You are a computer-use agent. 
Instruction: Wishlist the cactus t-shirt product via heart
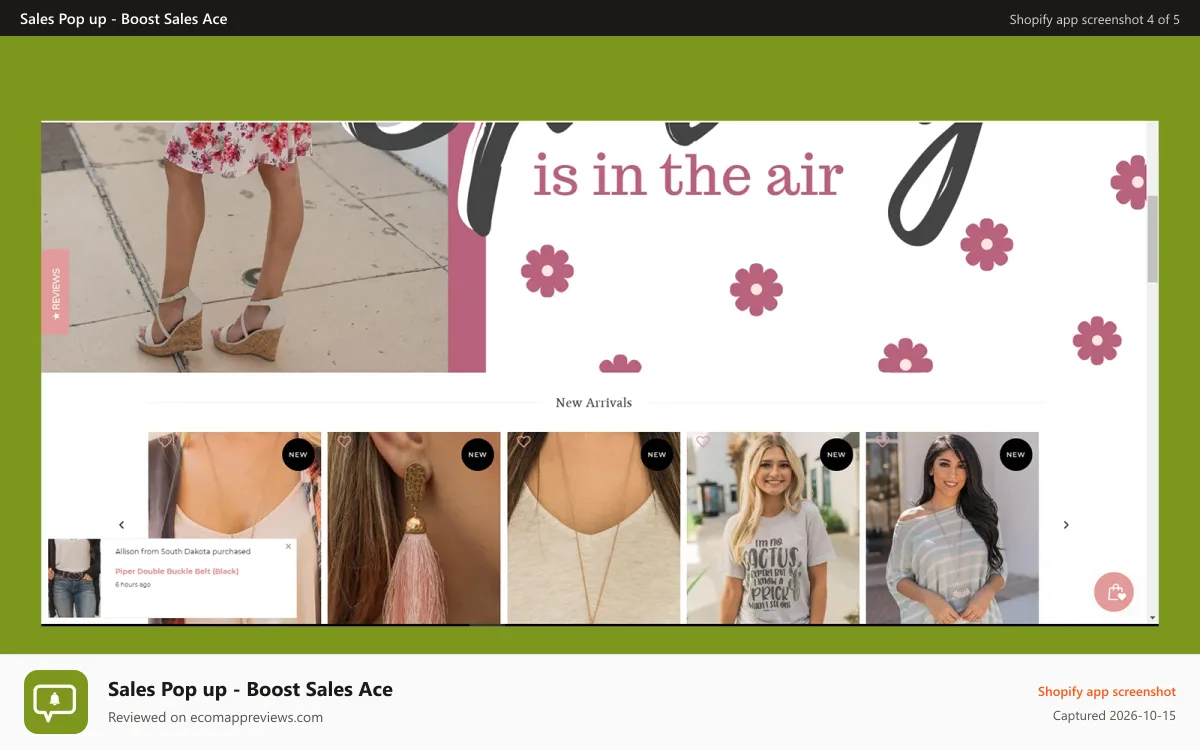coord(703,441)
